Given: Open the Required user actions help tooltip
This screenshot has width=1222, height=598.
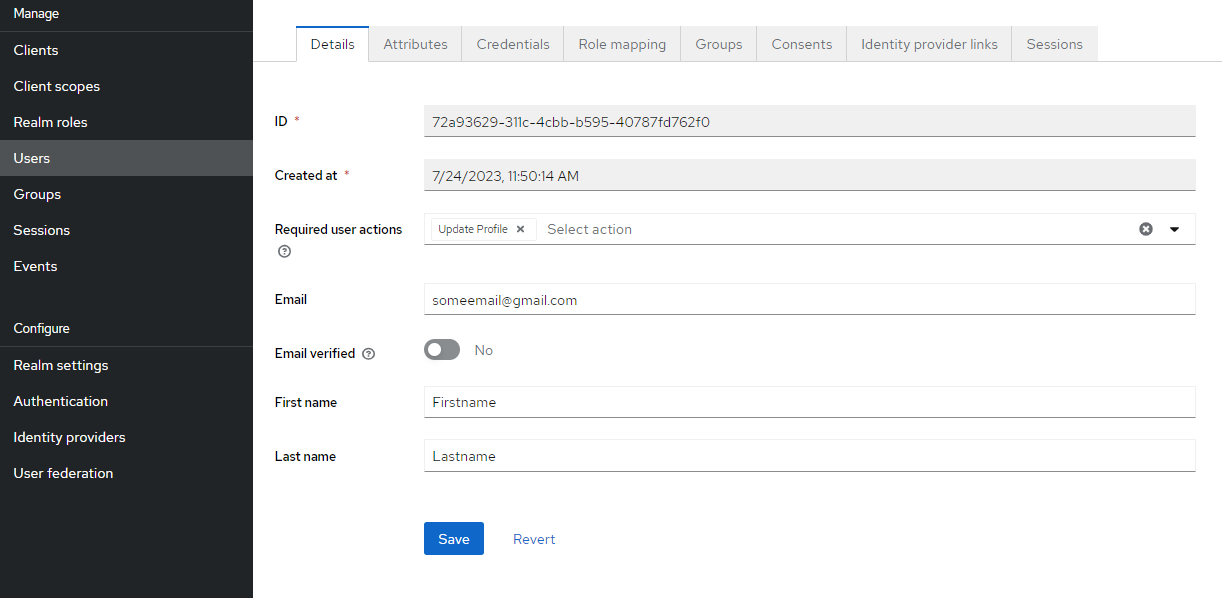Looking at the screenshot, I should click(284, 251).
